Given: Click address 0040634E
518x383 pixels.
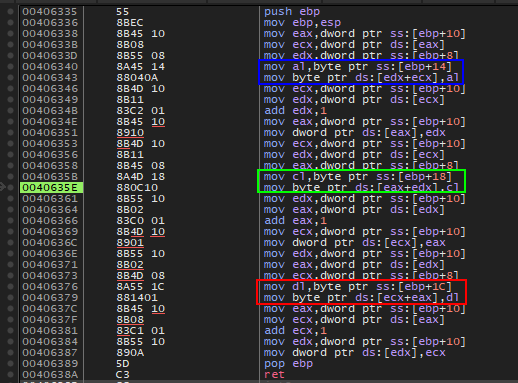Looking at the screenshot, I should [50, 122].
